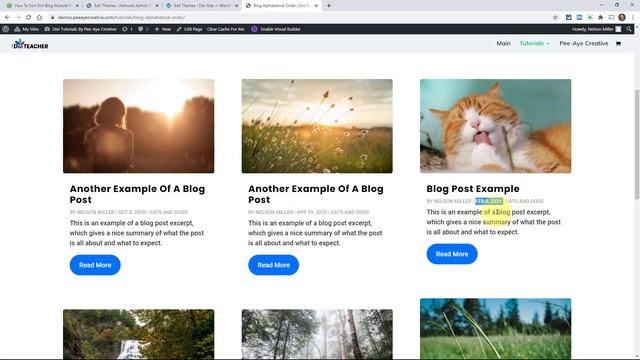
Task: Click Edit Page in the admin bar
Action: point(189,29)
